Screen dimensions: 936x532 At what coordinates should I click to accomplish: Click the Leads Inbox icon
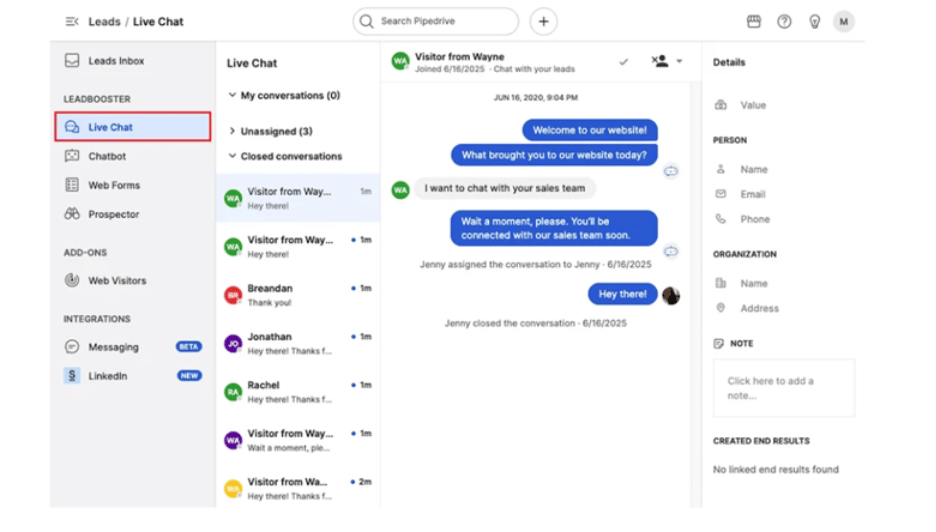pos(72,61)
